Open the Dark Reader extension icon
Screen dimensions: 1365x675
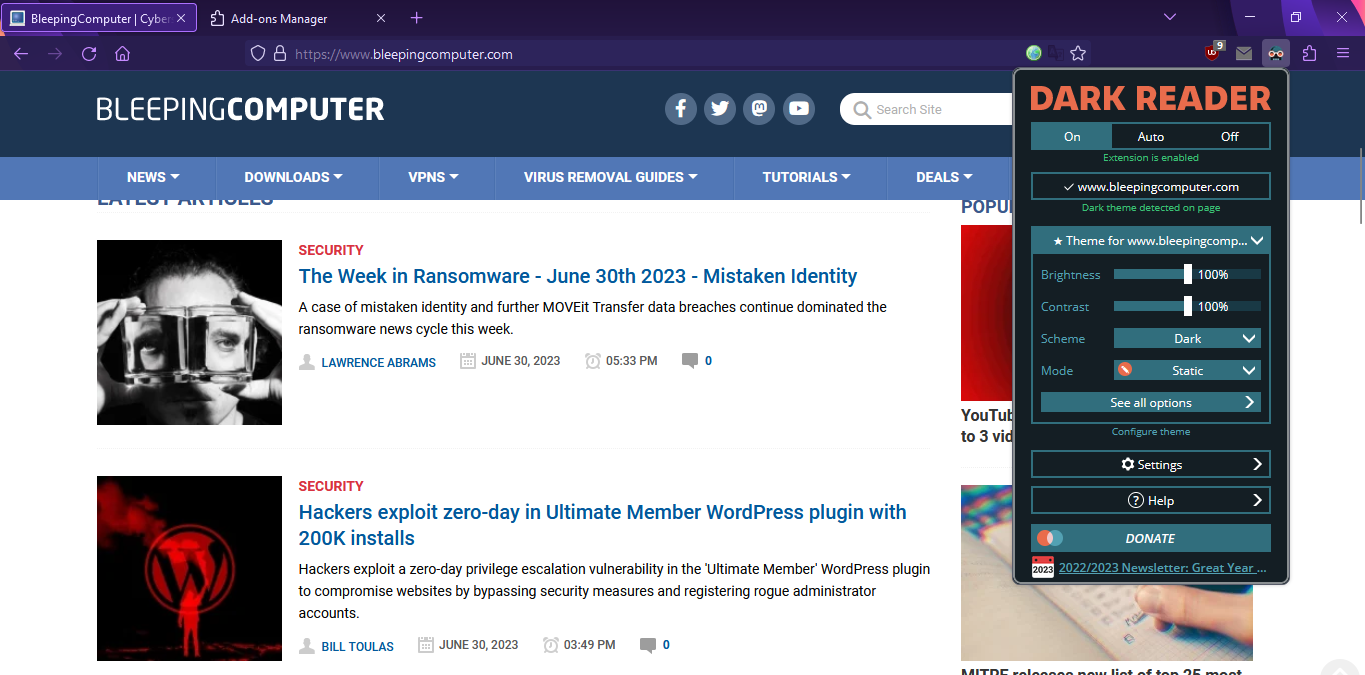pos(1275,52)
